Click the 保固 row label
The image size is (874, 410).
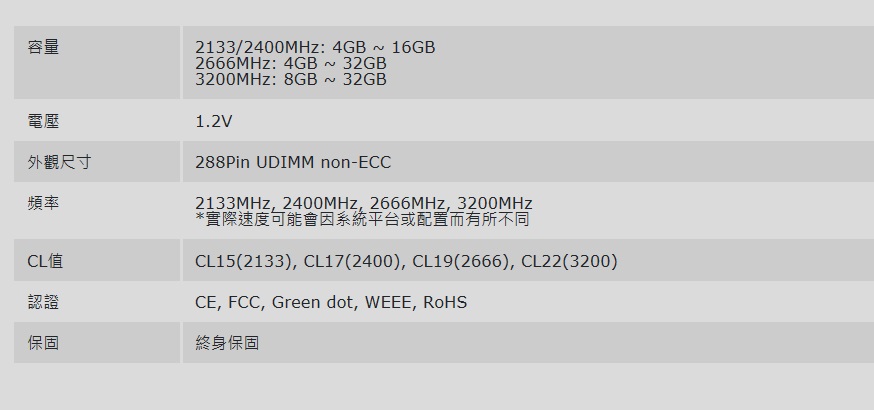tap(43, 343)
